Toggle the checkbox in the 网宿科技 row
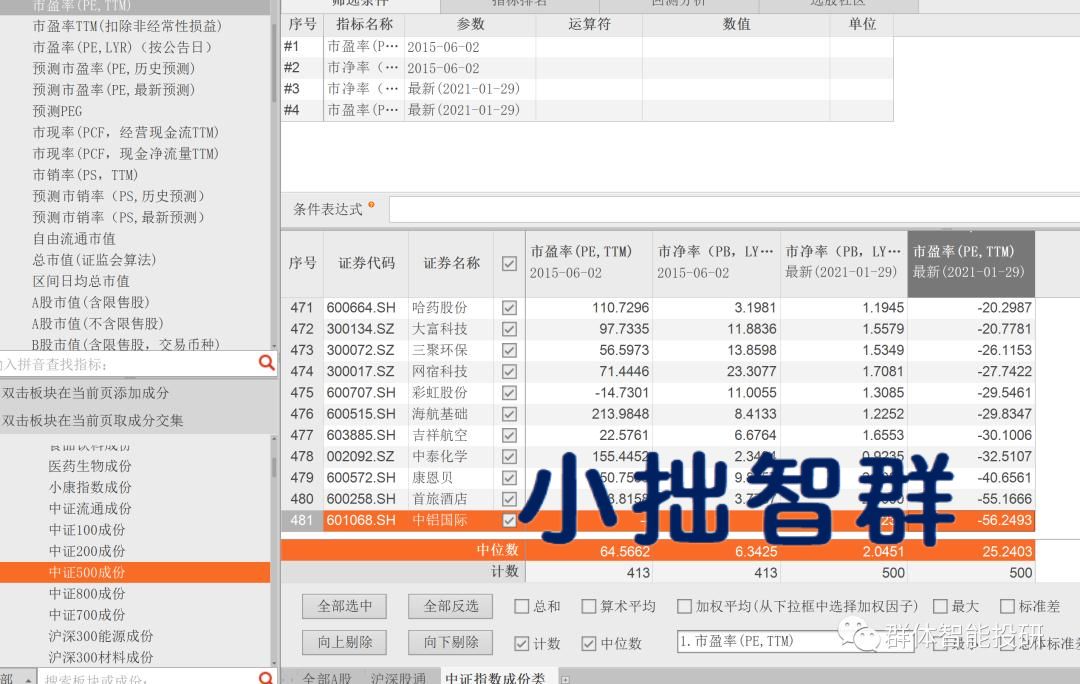Viewport: 1080px width, 684px height. (x=509, y=372)
